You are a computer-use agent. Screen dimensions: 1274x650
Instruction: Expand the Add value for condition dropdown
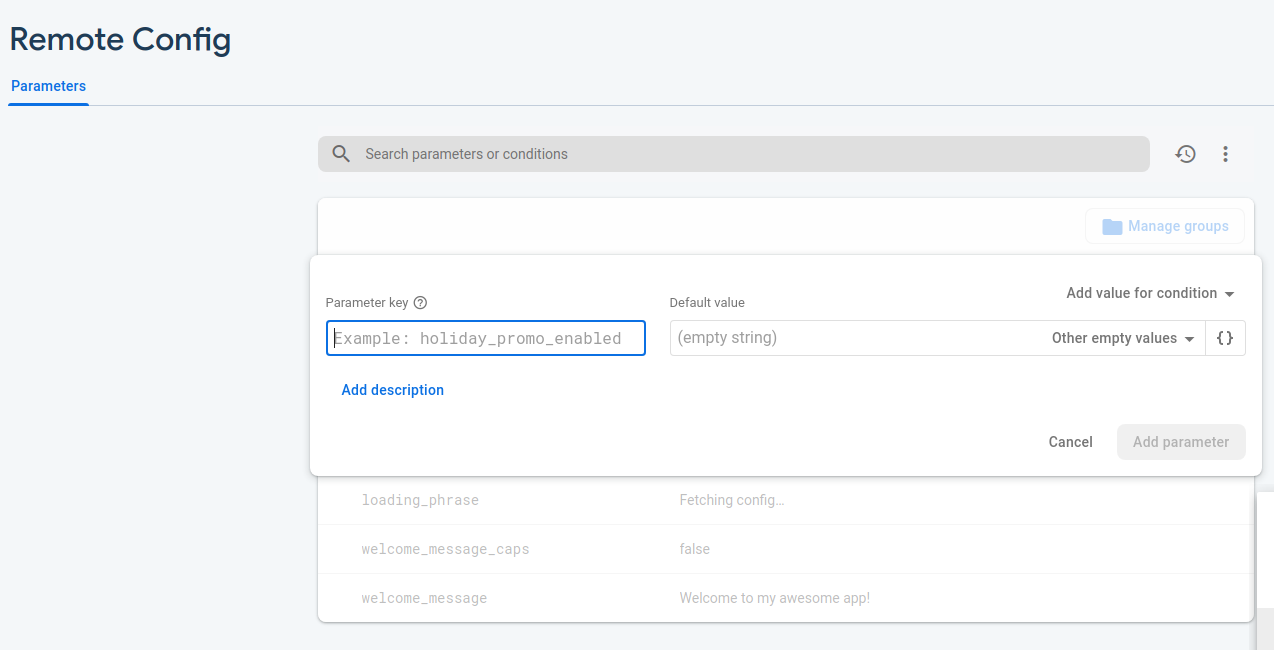click(x=1151, y=293)
